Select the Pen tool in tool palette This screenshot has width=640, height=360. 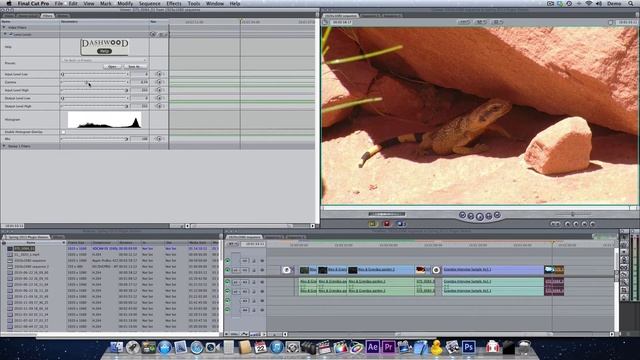624,298
